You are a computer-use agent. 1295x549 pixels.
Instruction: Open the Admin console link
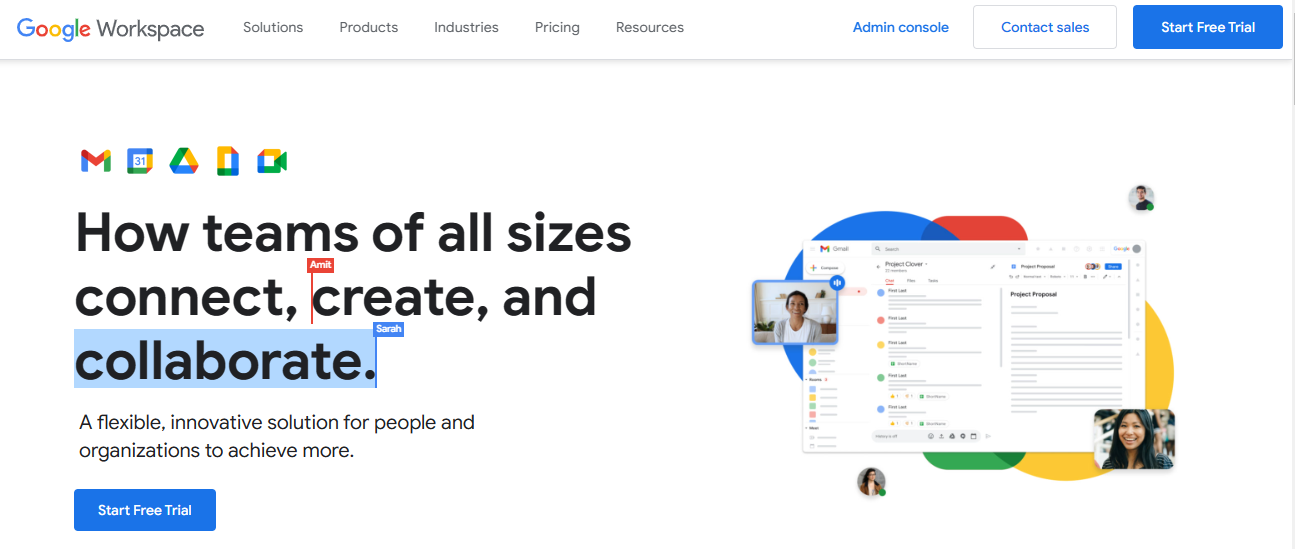tap(901, 27)
